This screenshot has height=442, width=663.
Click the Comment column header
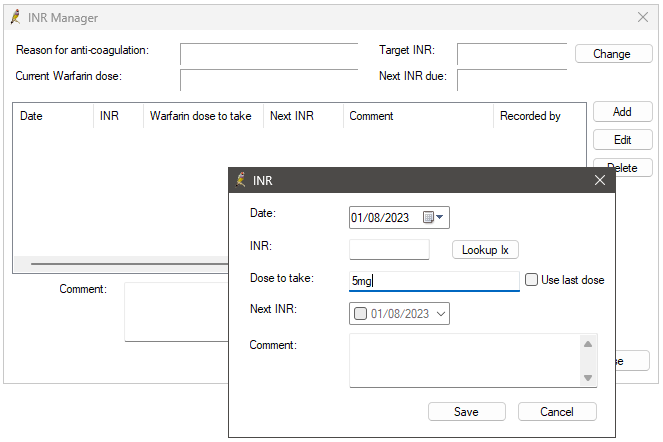tap(418, 115)
